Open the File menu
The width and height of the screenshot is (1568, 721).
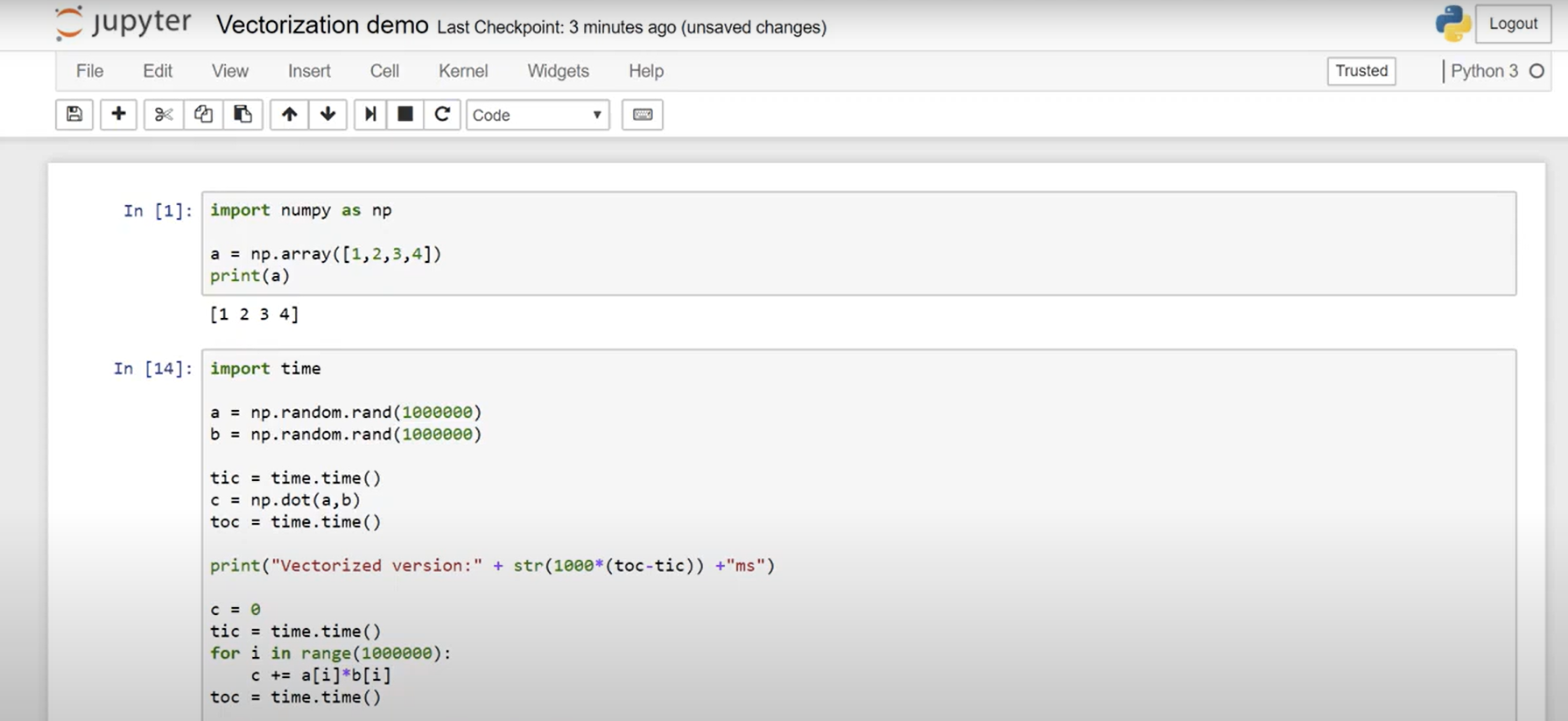pyautogui.click(x=89, y=71)
